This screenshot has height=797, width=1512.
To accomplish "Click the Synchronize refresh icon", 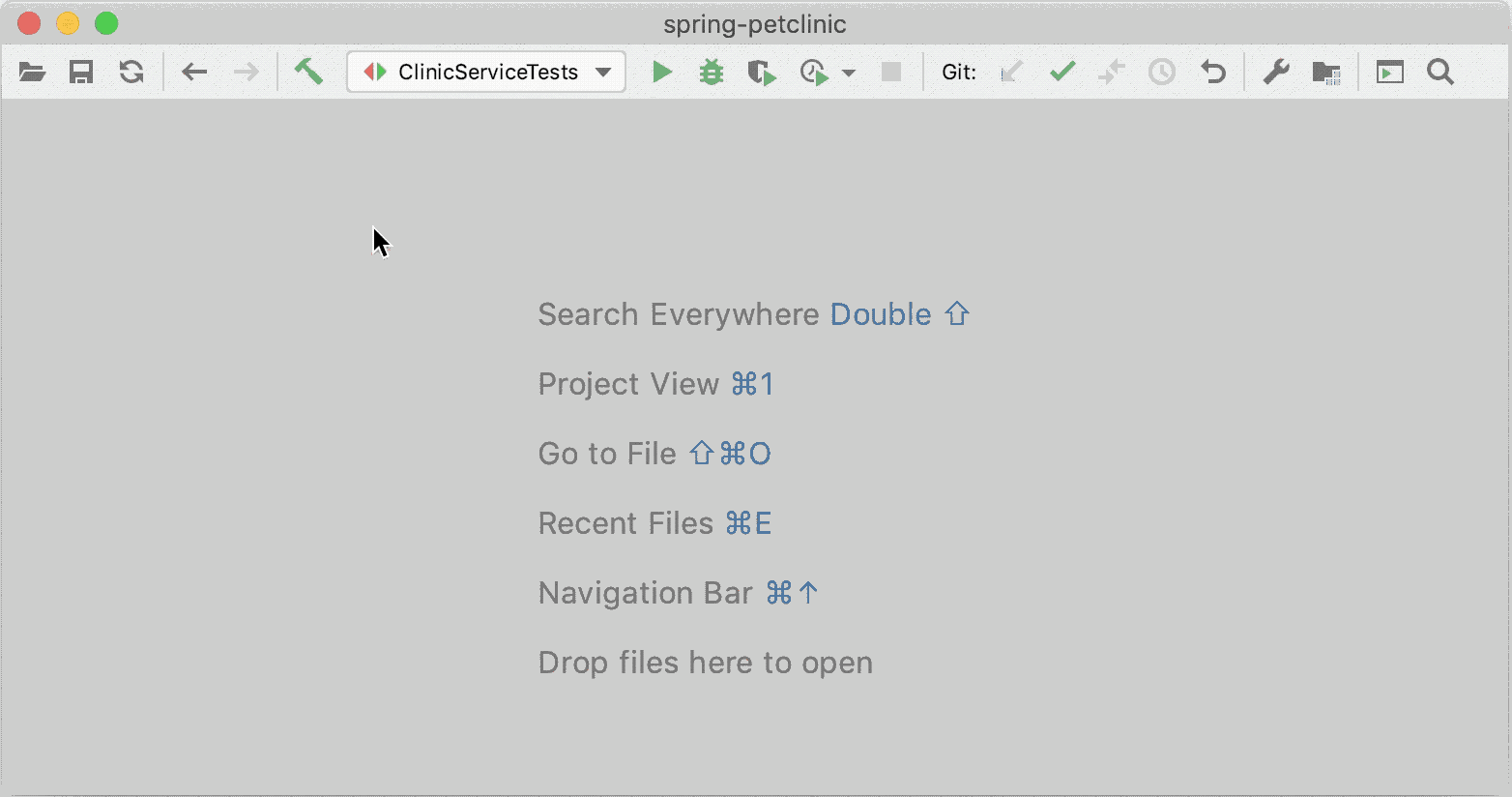I will tap(131, 73).
